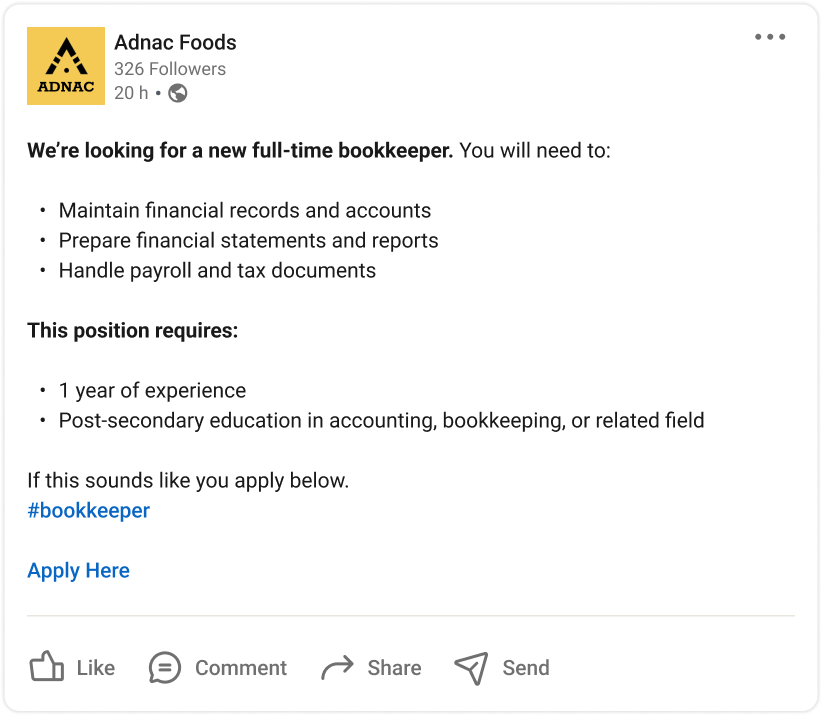Click the #bookkeeper hashtag
Viewport: 822px width, 716px height.
pyautogui.click(x=88, y=510)
